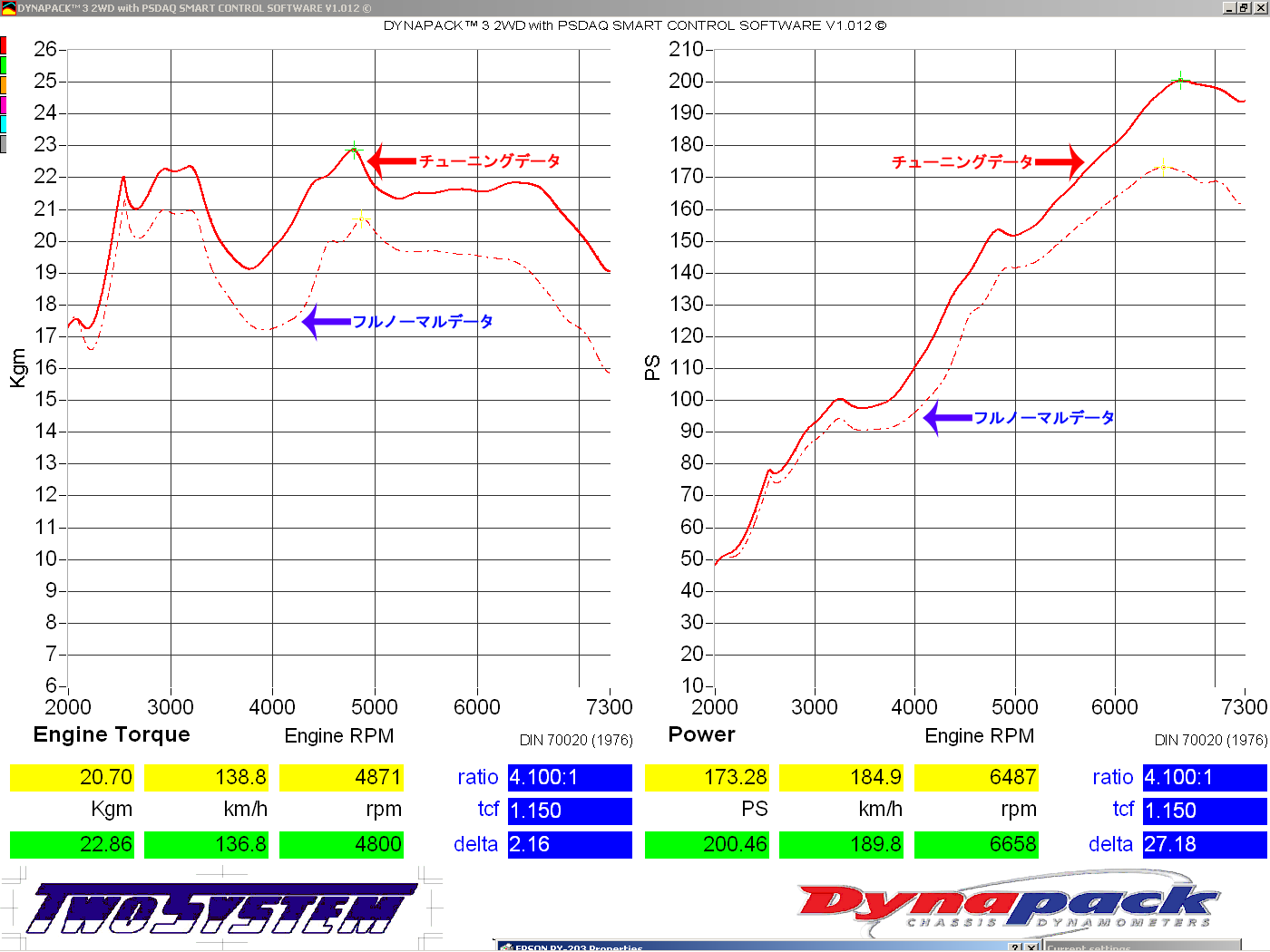
Task: Select the gray run color swatch
Action: 4,144
